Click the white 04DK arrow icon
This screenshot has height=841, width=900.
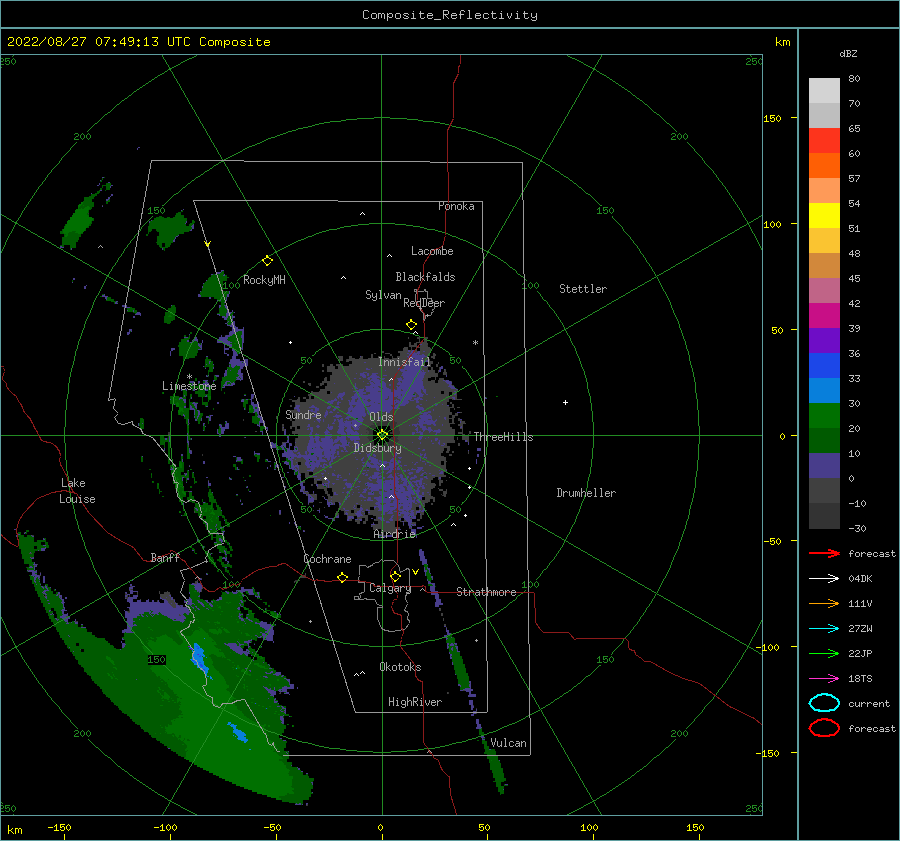click(x=824, y=578)
